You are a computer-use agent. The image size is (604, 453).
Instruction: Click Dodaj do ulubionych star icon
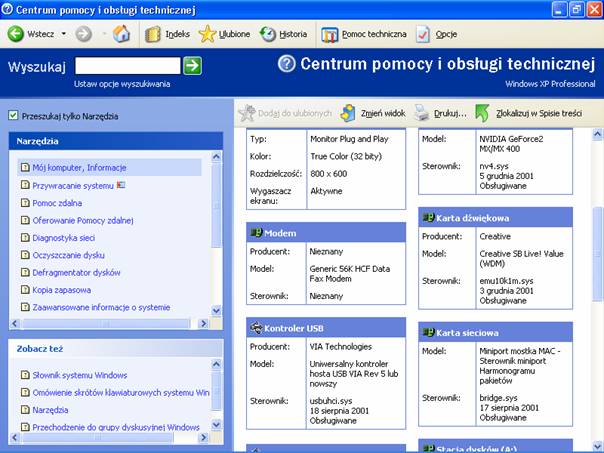click(247, 113)
